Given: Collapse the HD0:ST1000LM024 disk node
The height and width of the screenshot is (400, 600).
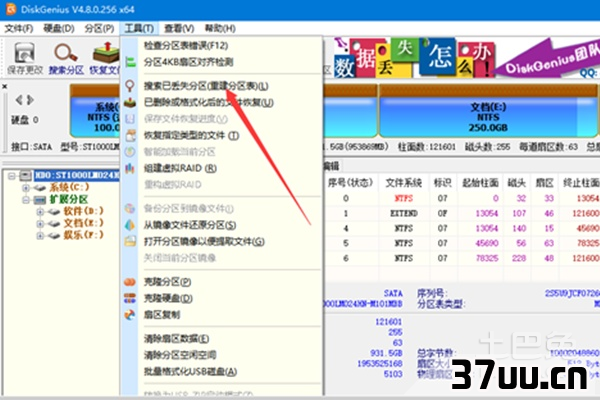Looking at the screenshot, I should click(12, 176).
